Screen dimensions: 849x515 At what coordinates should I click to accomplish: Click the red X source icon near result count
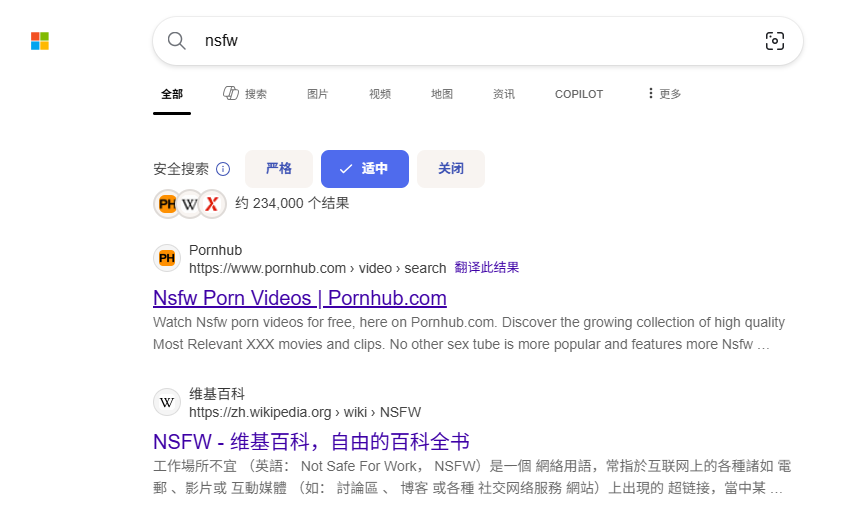212,204
